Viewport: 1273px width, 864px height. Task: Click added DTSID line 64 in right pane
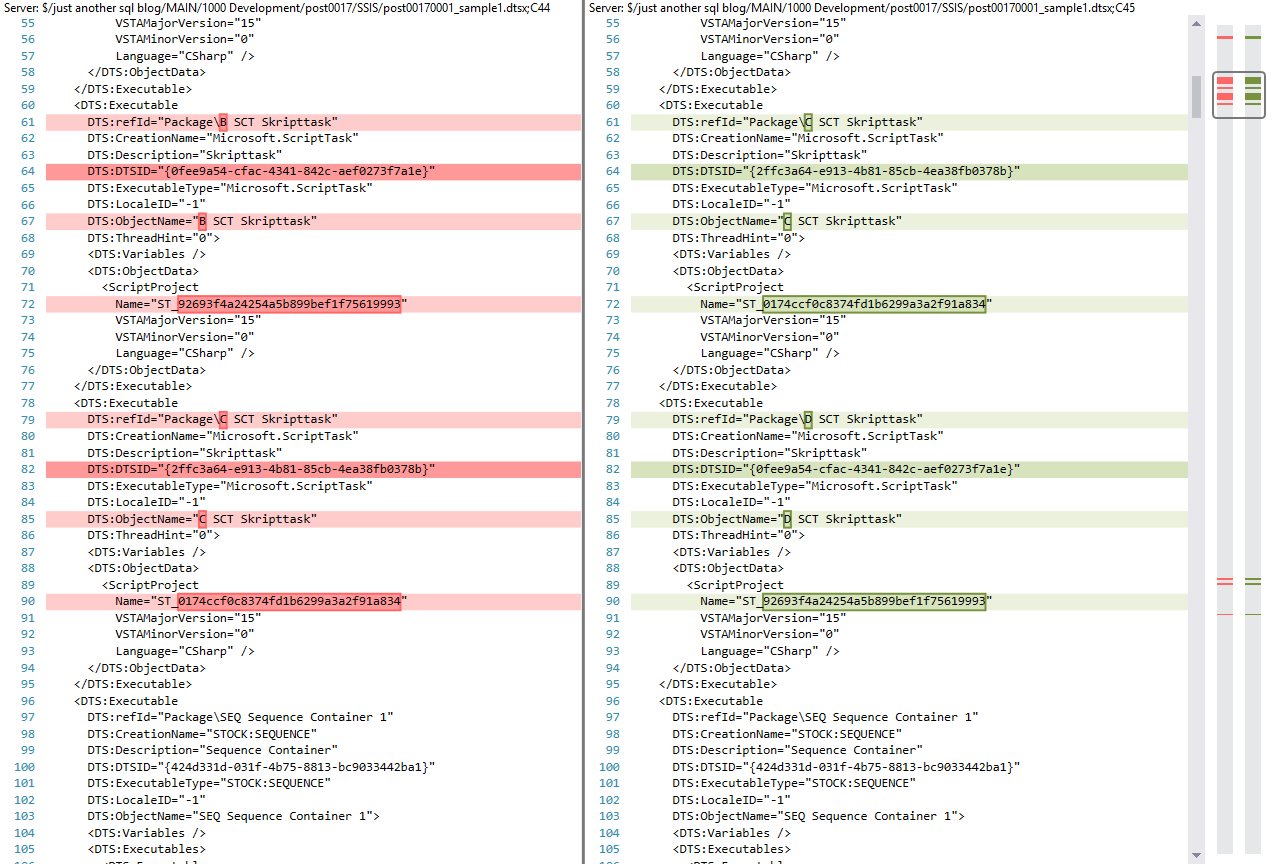coord(909,171)
